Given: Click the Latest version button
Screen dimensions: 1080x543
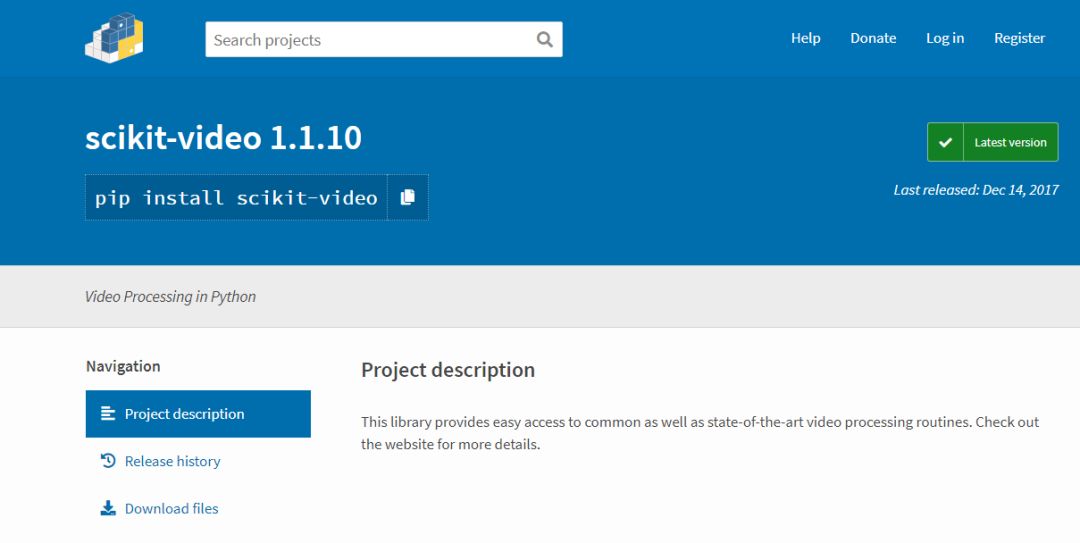Looking at the screenshot, I should coord(993,142).
